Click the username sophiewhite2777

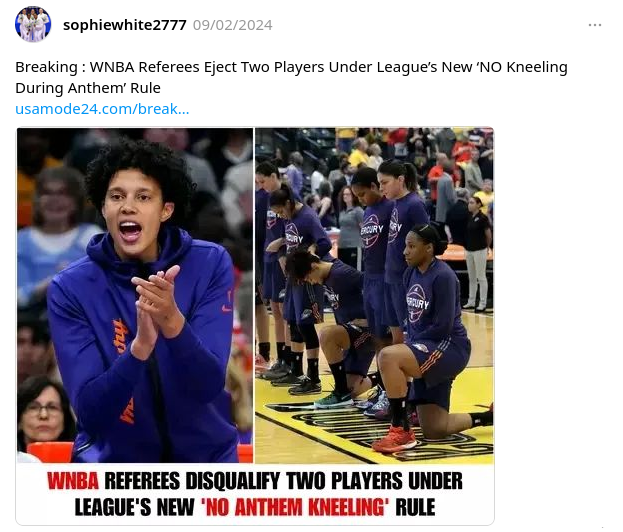124,25
